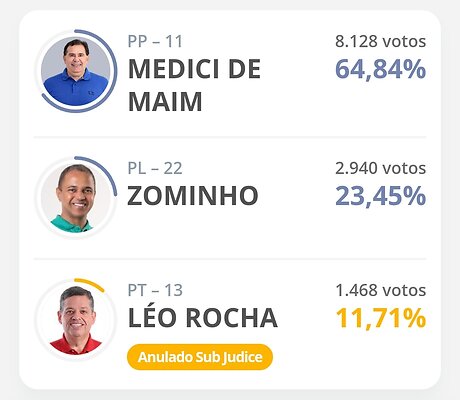Open the Léo Rocha candidate photo

[76, 320]
